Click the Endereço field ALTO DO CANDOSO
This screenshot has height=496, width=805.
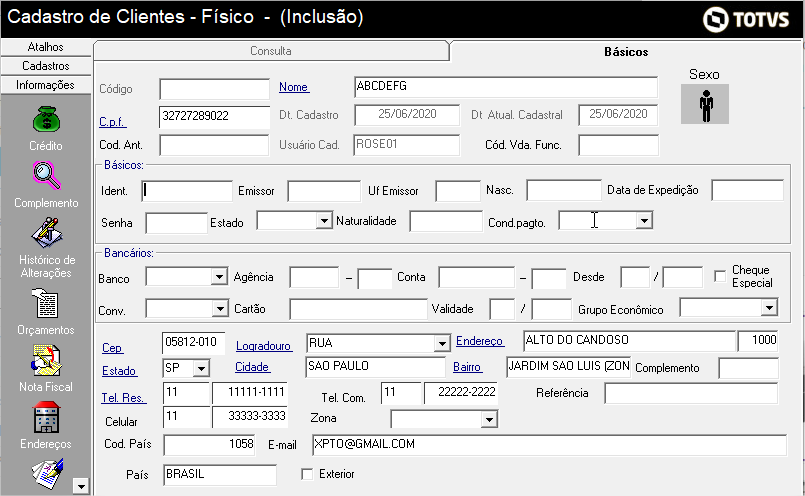pyautogui.click(x=629, y=340)
